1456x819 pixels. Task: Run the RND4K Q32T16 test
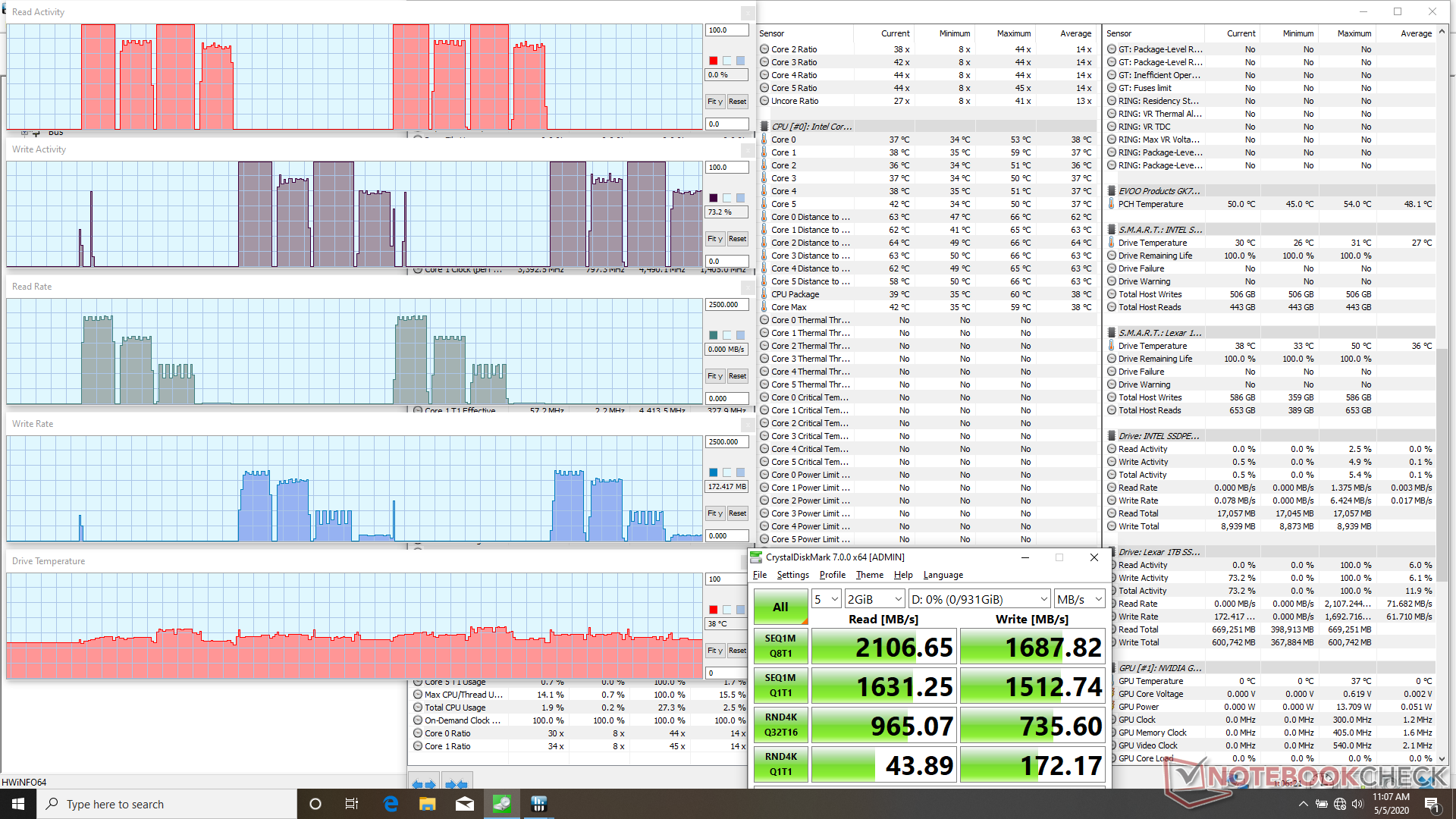click(780, 725)
